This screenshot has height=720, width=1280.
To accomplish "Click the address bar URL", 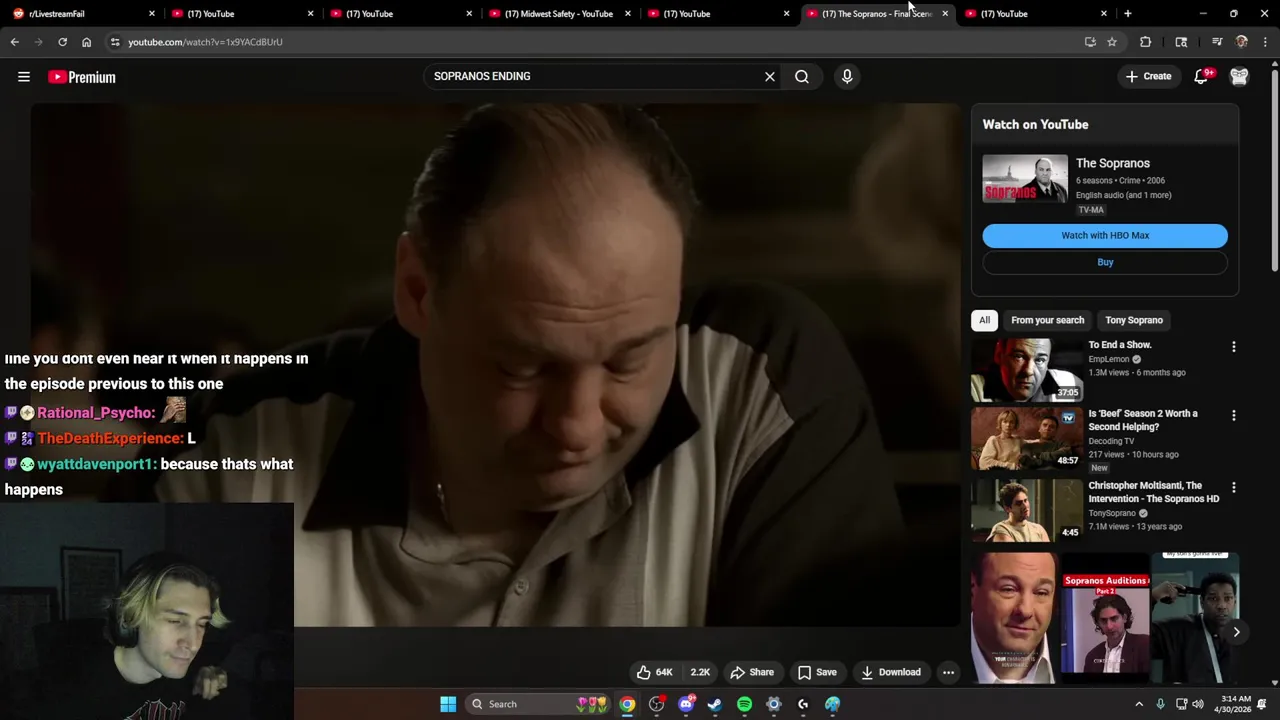I will [205, 42].
